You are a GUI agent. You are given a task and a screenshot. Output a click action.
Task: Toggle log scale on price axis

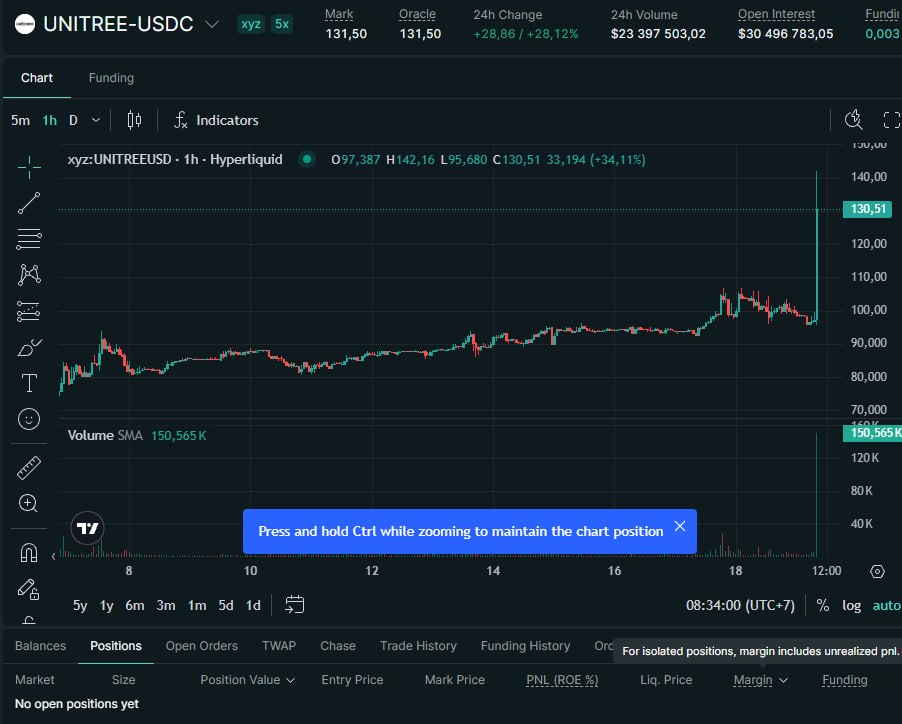pos(851,606)
